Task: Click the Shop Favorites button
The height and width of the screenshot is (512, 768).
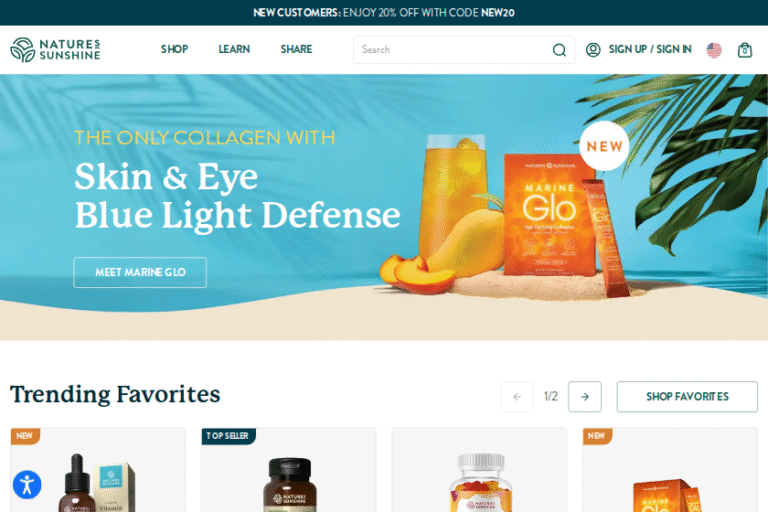Action: tap(687, 396)
